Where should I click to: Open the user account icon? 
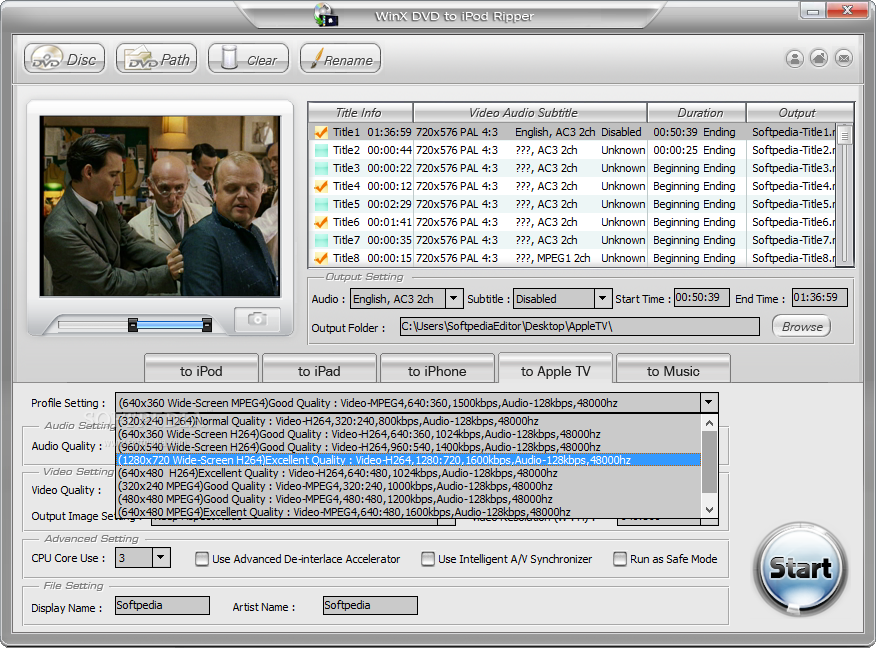tap(794, 58)
